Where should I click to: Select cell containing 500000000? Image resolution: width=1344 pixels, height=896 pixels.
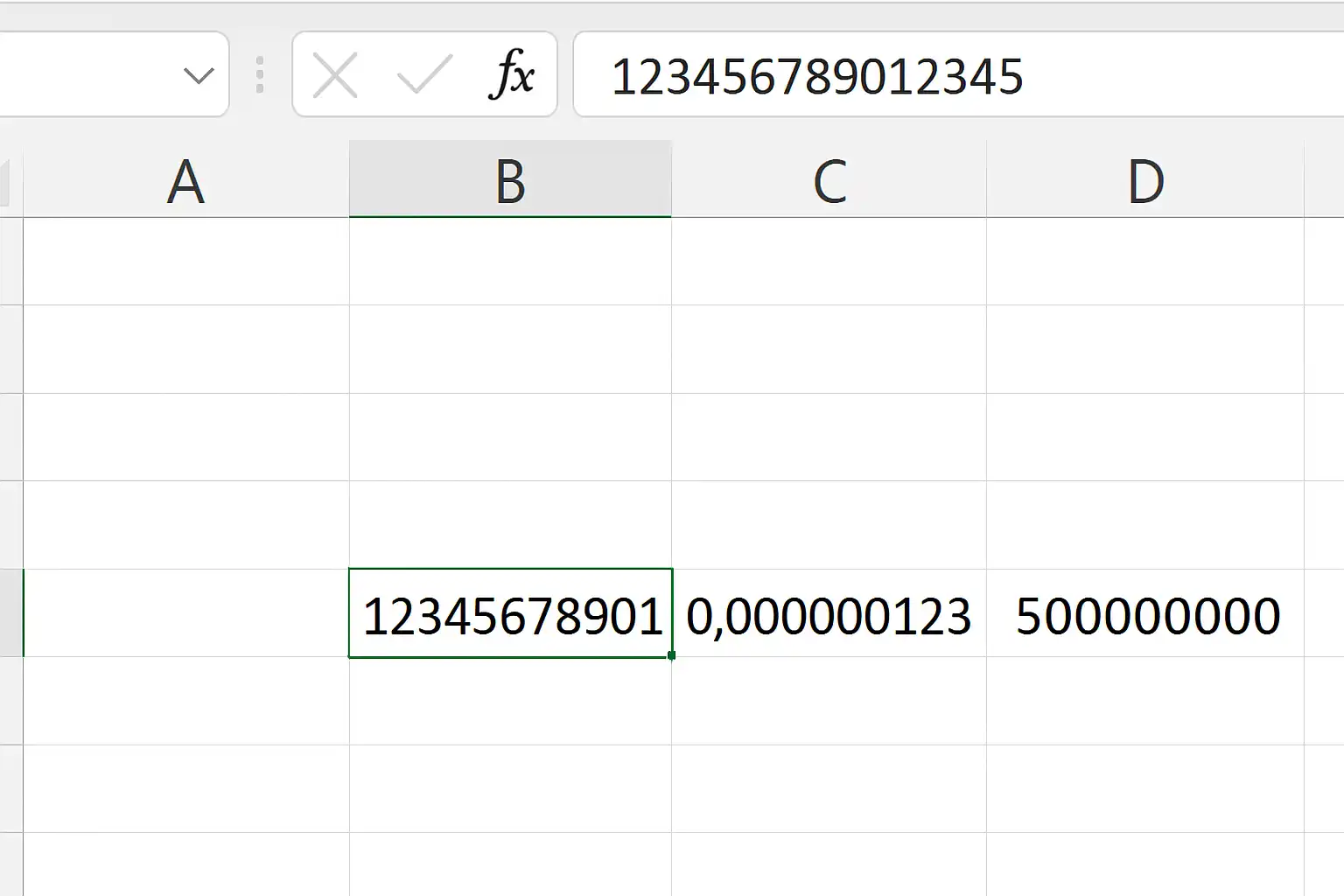point(1145,613)
